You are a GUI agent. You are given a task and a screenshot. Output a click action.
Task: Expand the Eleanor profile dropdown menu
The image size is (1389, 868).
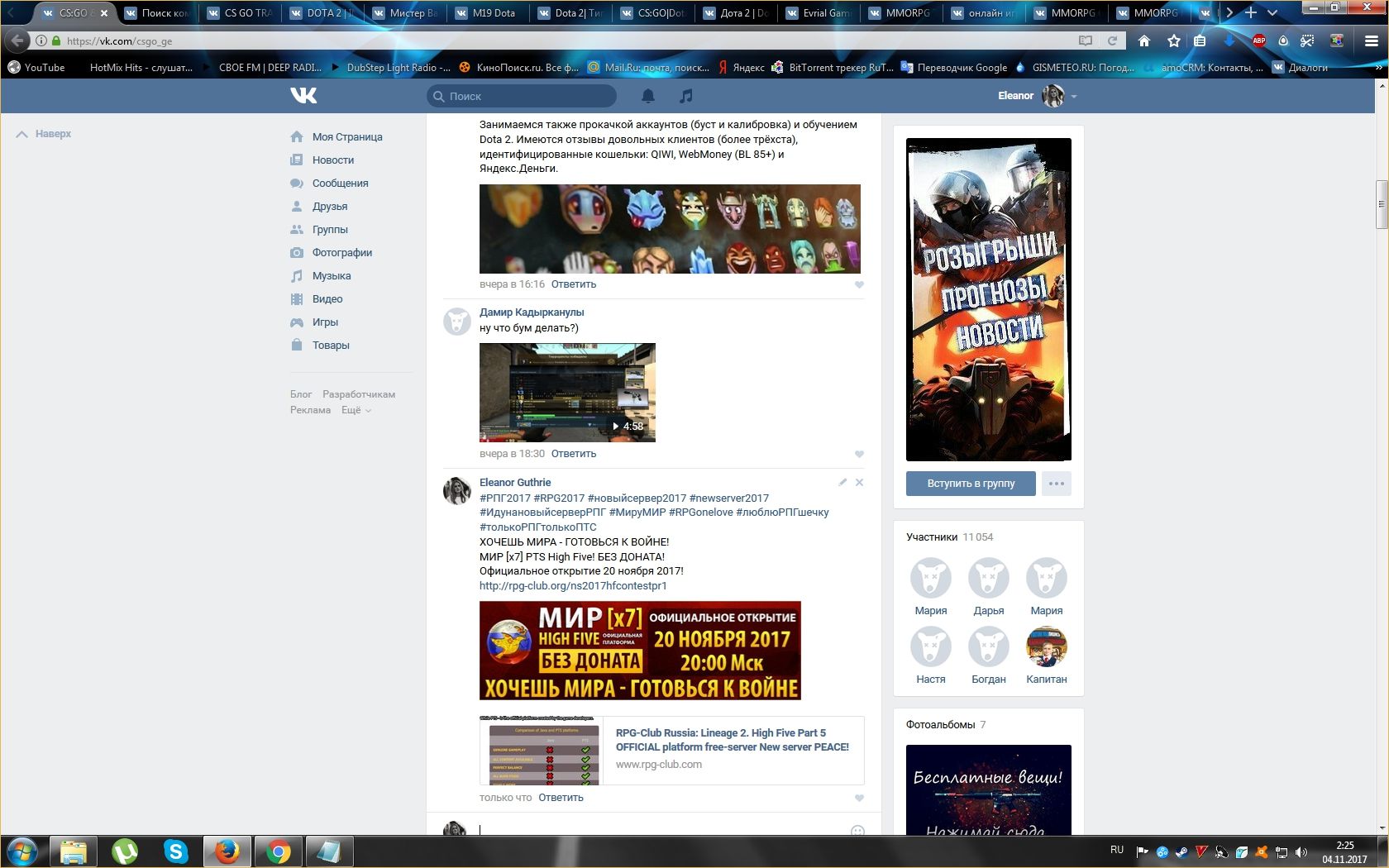(x=1074, y=97)
